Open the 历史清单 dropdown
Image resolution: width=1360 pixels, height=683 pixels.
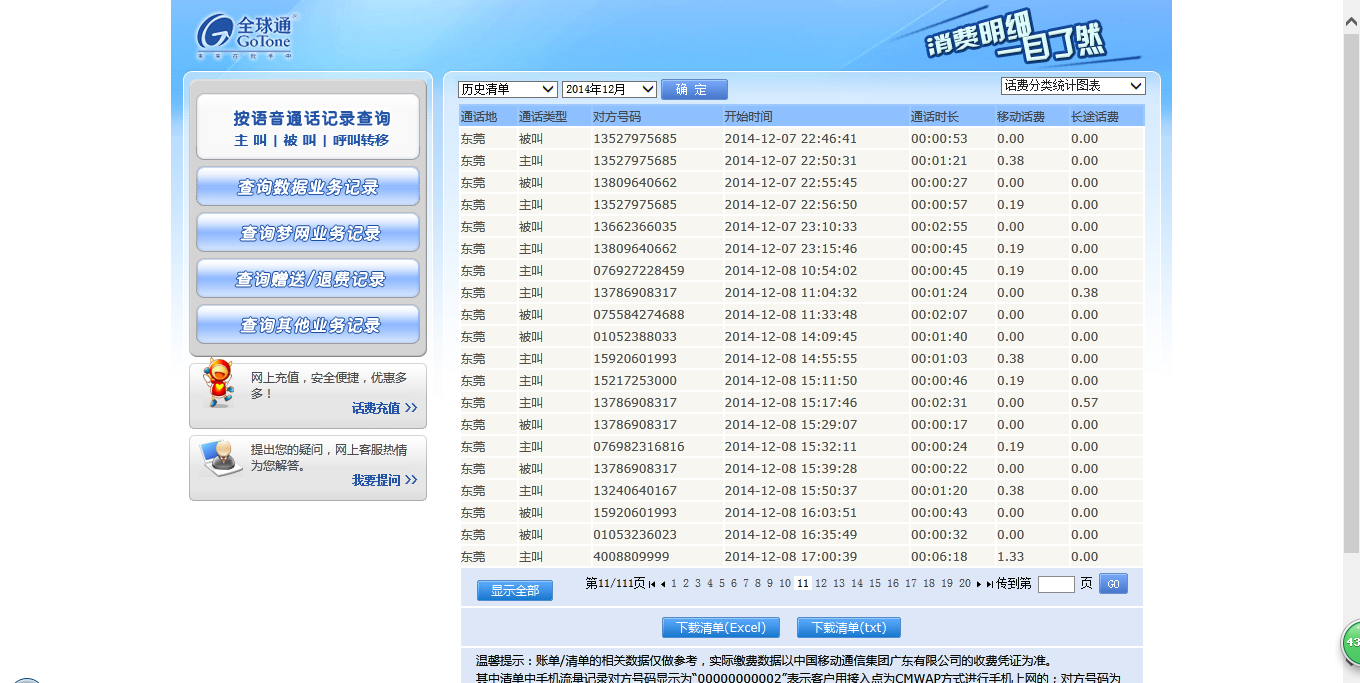(x=507, y=89)
